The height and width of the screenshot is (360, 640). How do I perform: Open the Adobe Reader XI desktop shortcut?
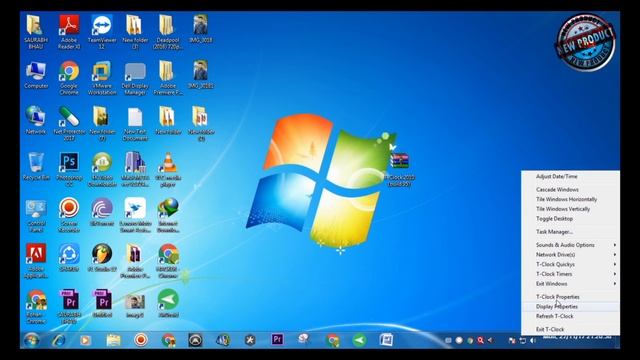click(69, 32)
